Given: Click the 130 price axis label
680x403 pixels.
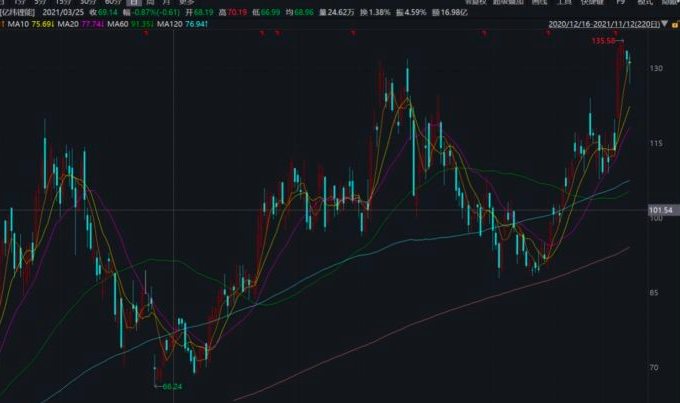Looking at the screenshot, I should click(656, 68).
